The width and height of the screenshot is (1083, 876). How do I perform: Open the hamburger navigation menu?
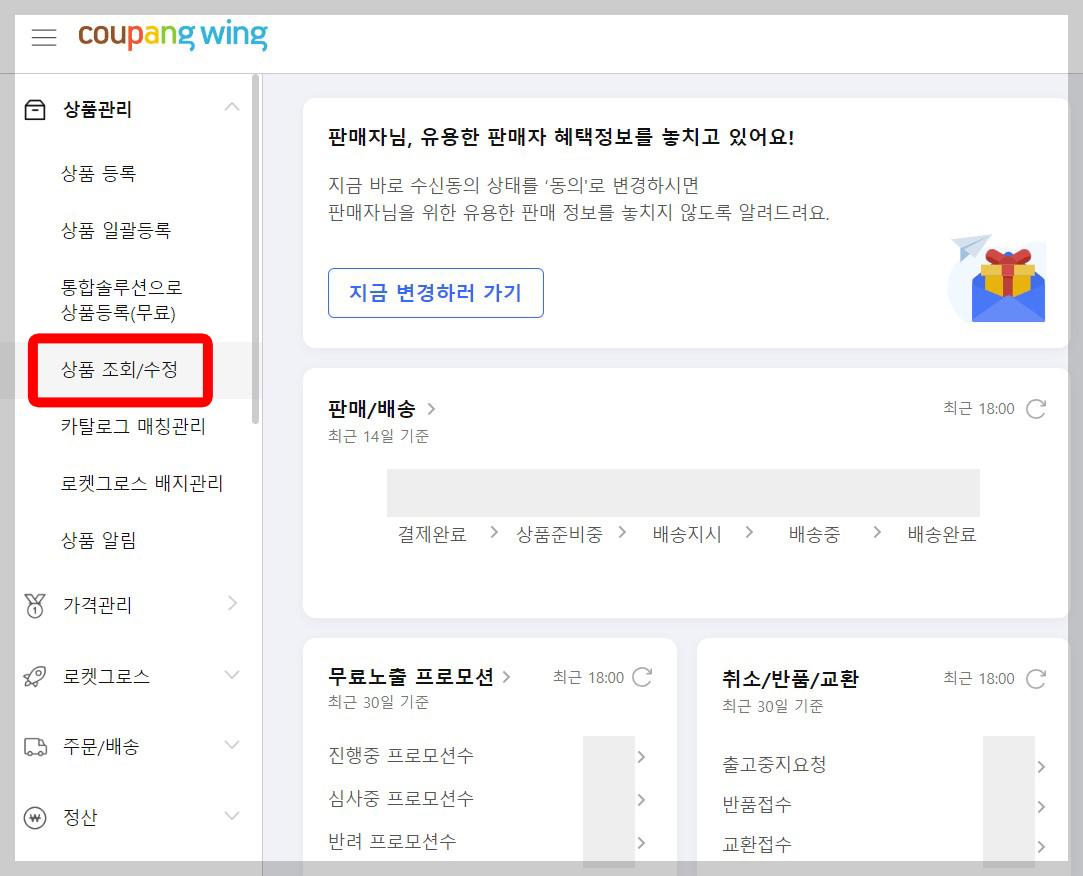42,37
